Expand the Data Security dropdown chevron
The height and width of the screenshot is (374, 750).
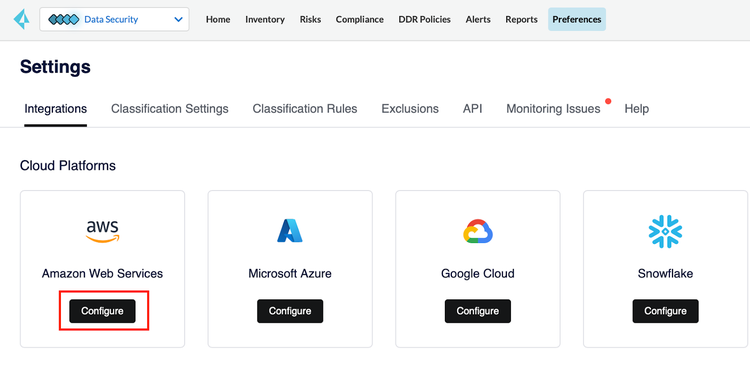[178, 20]
